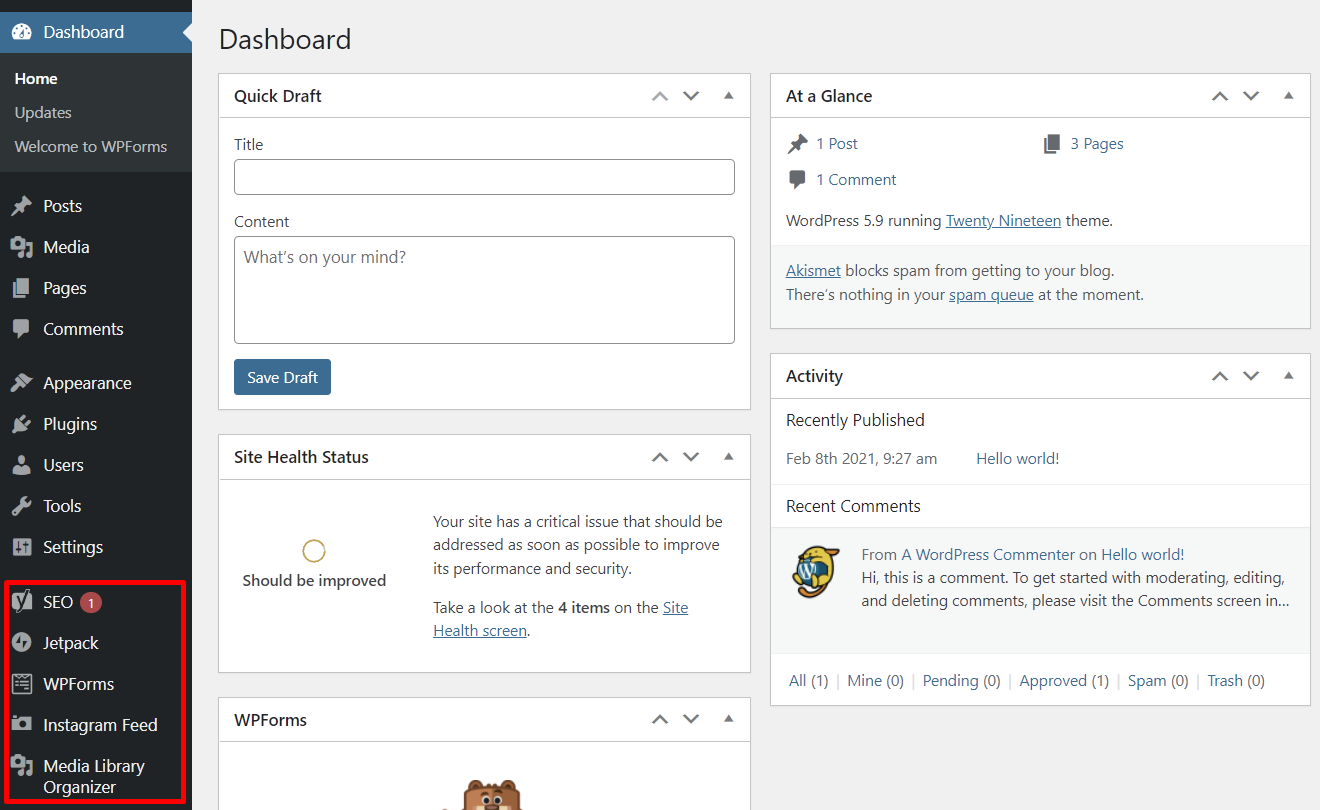Click the Jetpack lightning icon
Screen dimensions: 1320x810
coord(21,643)
